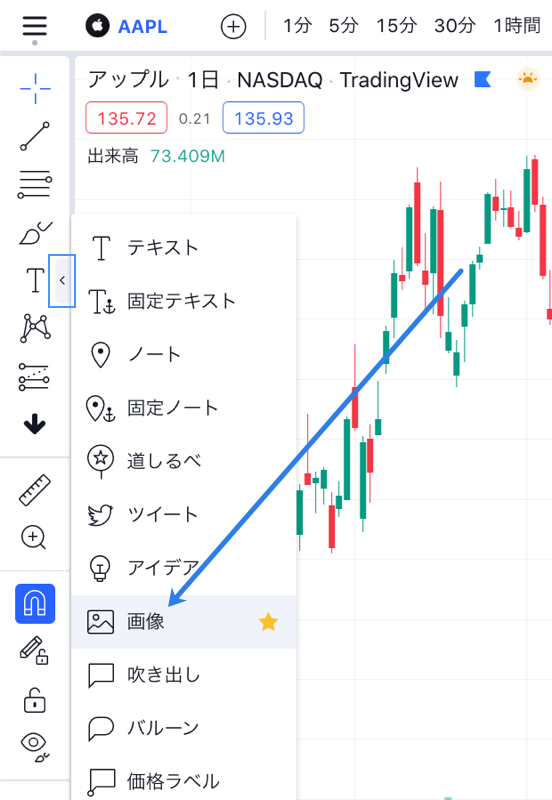
Task: Toggle stay in drawing mode
Action: (x=34, y=651)
